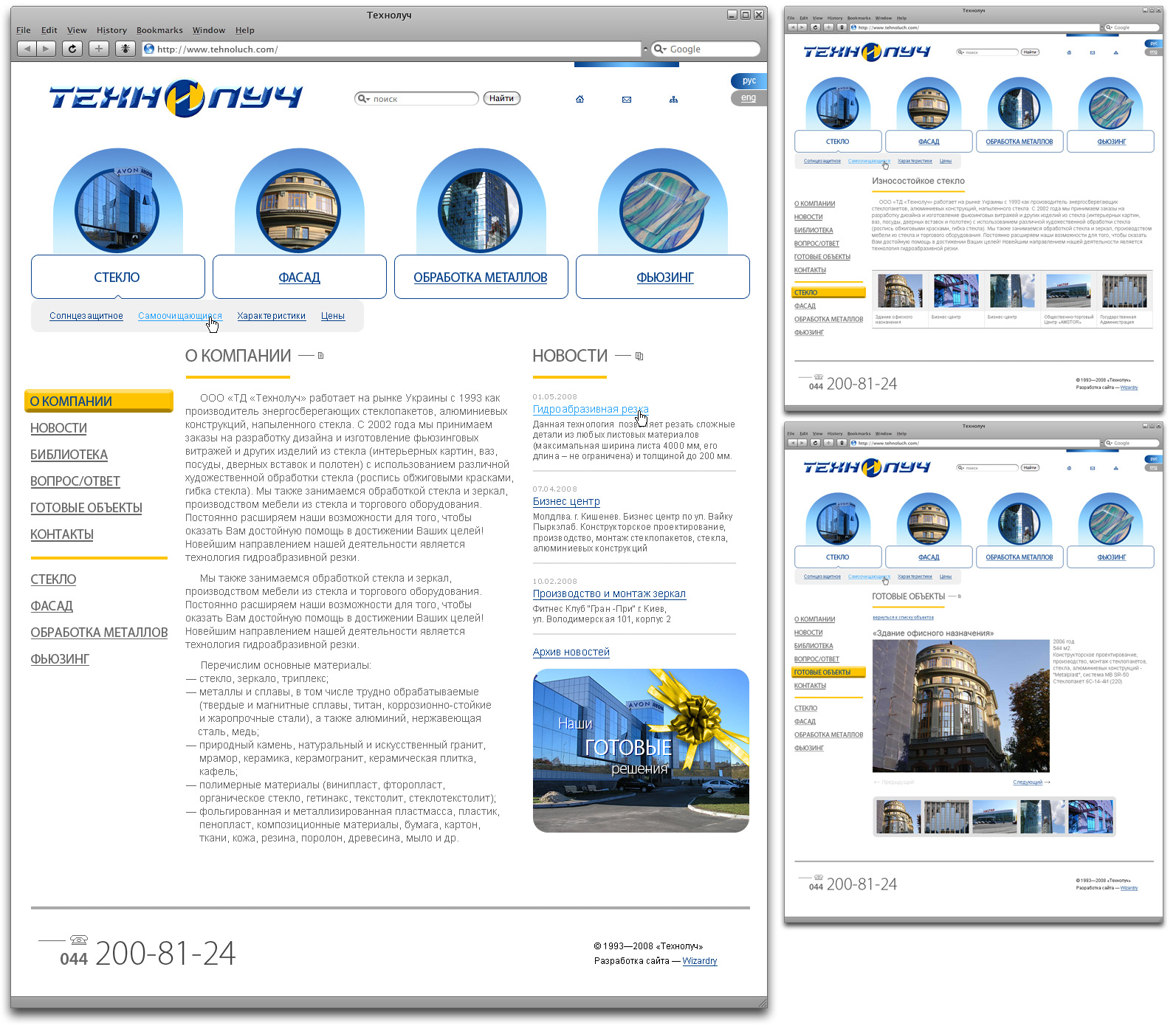
Task: Select the рус language tab in large window
Action: 749,80
